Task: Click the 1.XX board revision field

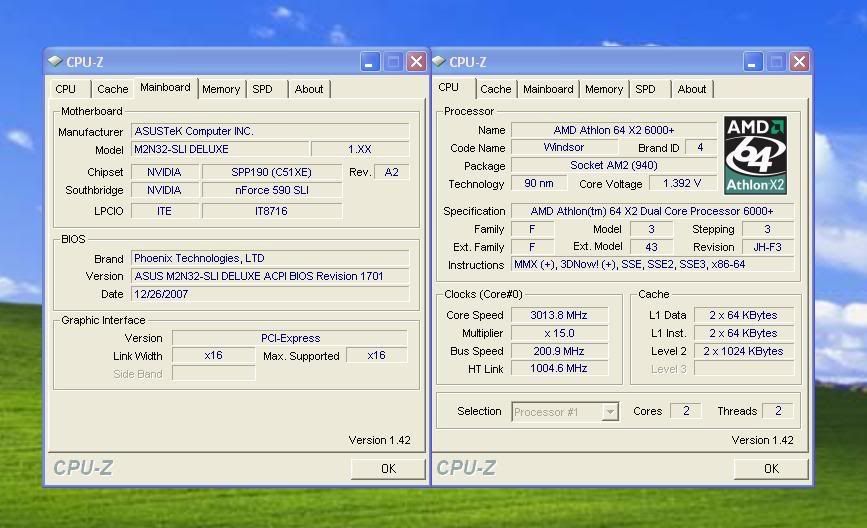Action: point(360,149)
